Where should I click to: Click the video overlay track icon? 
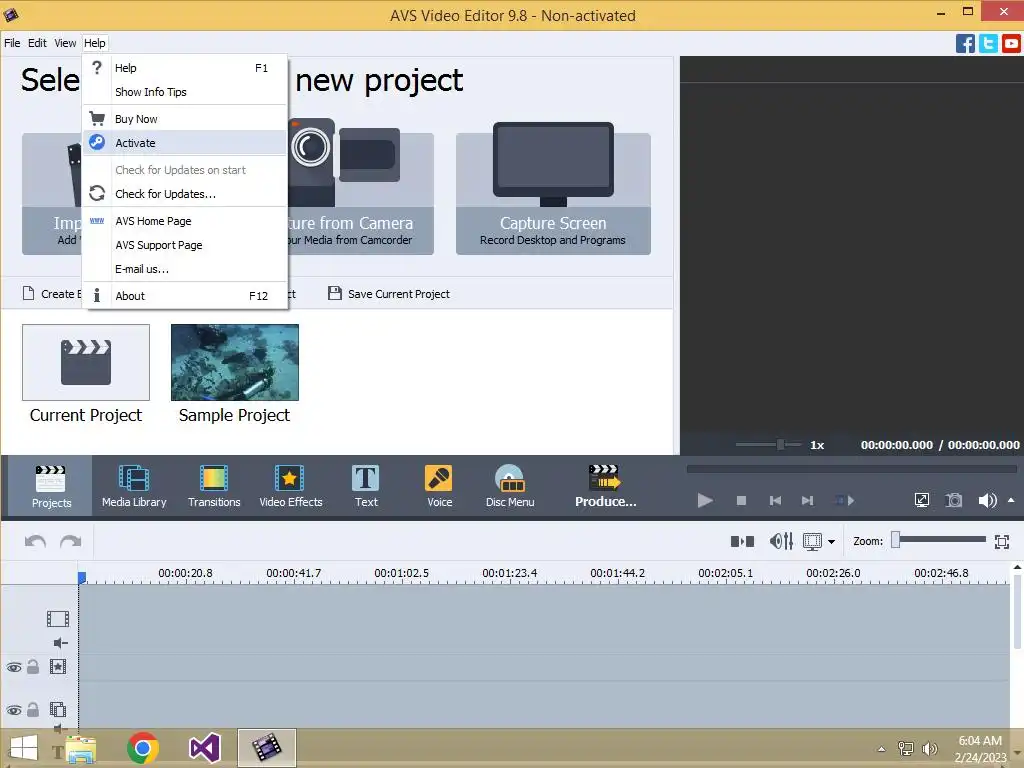click(x=57, y=709)
